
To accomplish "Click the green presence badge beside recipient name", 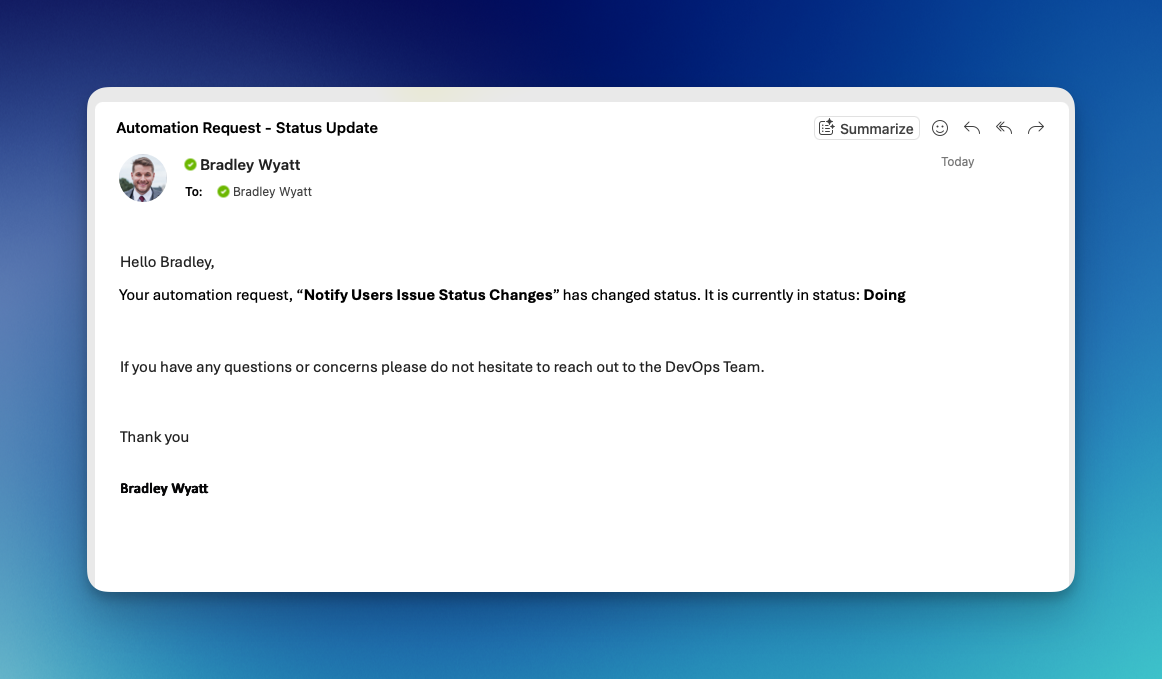I will click(x=223, y=192).
